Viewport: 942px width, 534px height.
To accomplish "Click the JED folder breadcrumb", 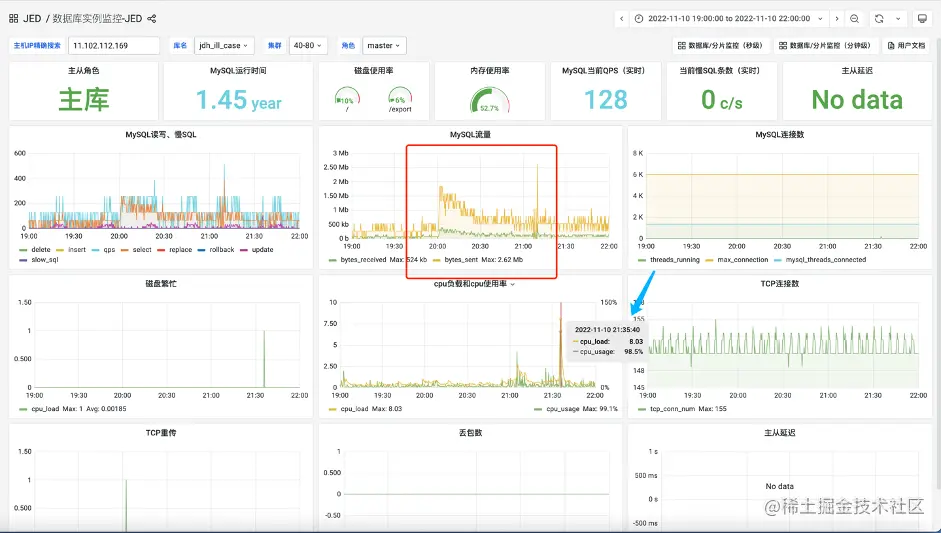I will 32,19.
